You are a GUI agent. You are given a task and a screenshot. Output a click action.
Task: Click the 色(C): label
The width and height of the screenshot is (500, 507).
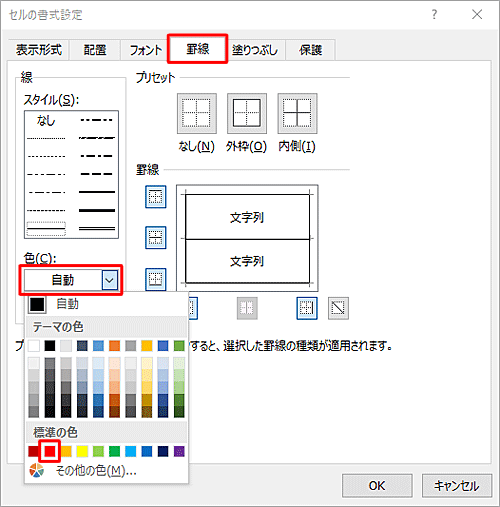point(40,258)
